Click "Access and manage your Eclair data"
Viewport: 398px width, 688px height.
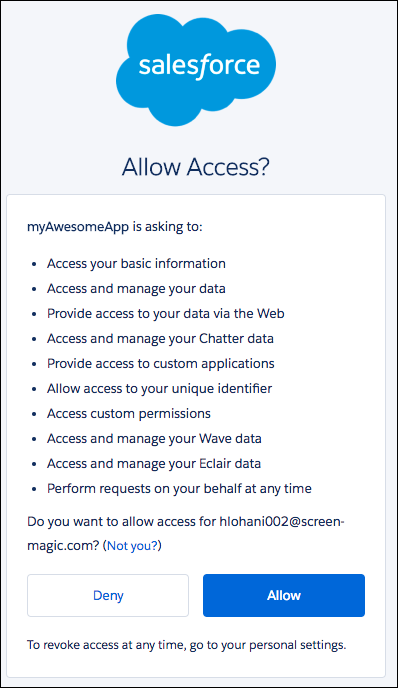tap(154, 464)
